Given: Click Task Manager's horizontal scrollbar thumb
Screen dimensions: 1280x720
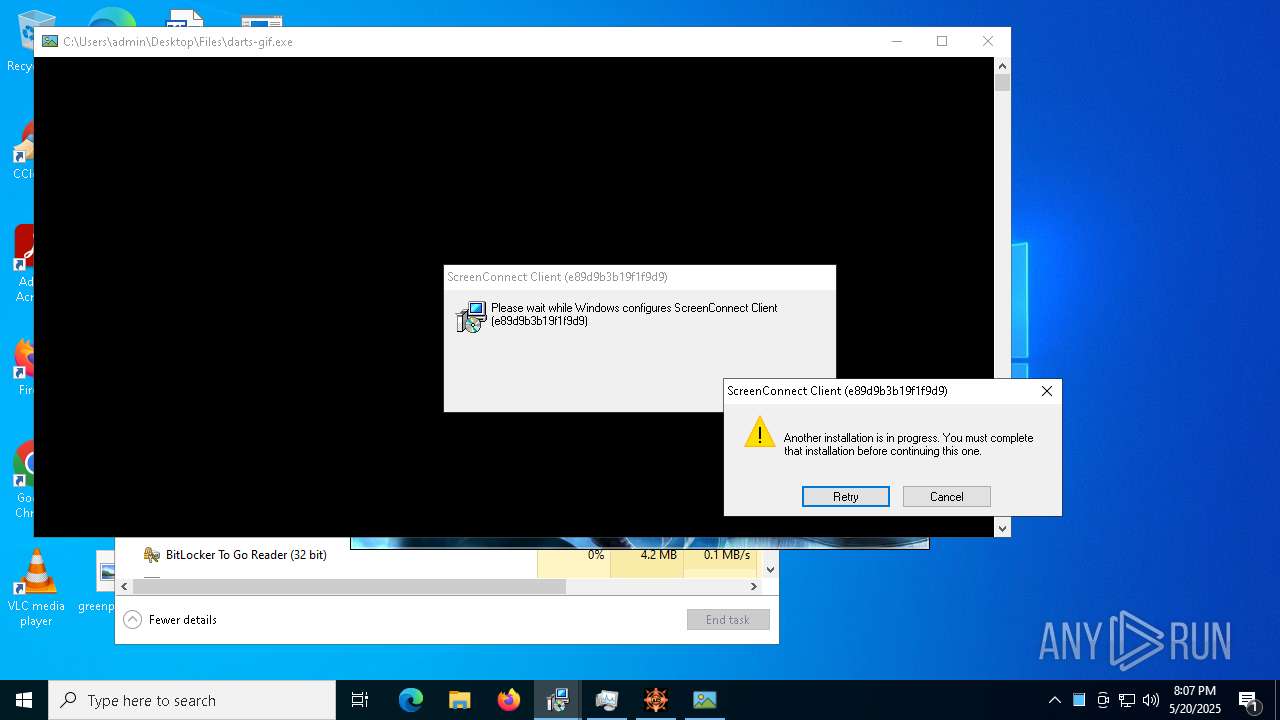Looking at the screenshot, I should [349, 587].
